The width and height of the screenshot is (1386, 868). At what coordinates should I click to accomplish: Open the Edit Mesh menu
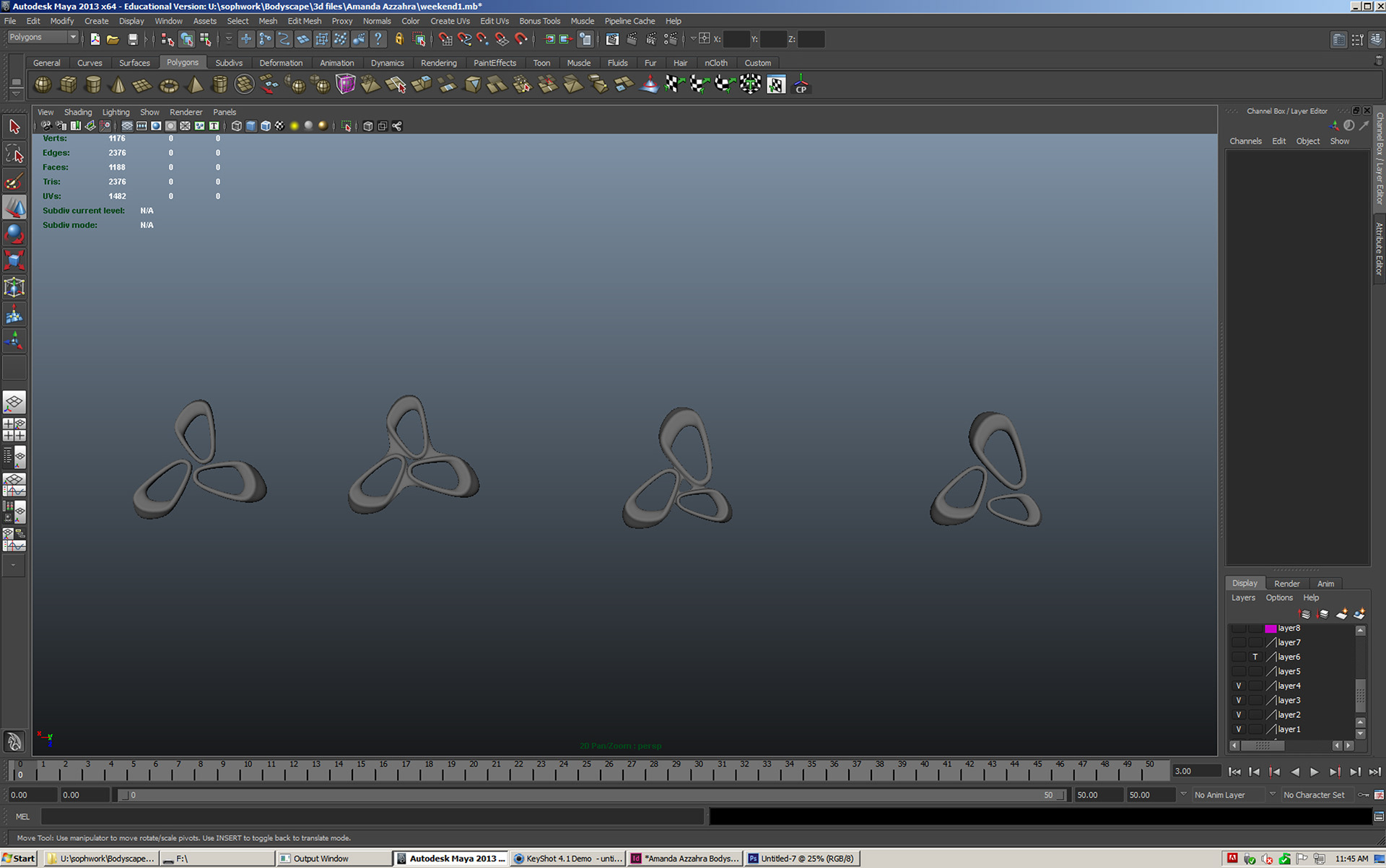305,21
